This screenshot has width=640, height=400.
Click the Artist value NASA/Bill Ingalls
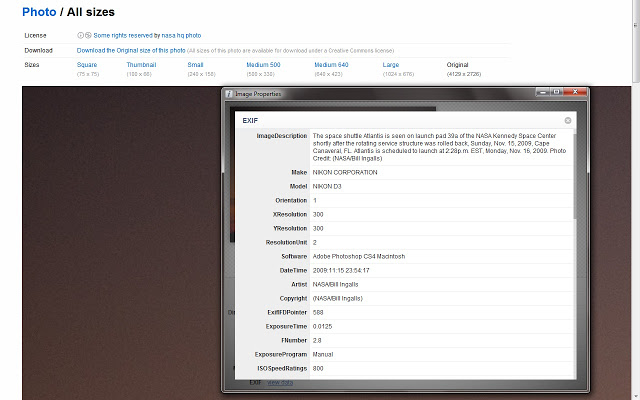click(336, 284)
